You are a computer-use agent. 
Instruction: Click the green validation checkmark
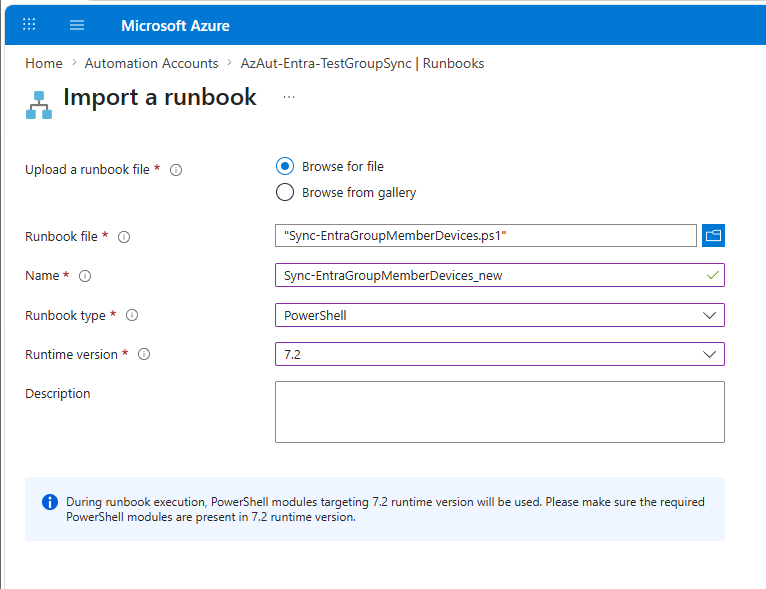[713, 275]
